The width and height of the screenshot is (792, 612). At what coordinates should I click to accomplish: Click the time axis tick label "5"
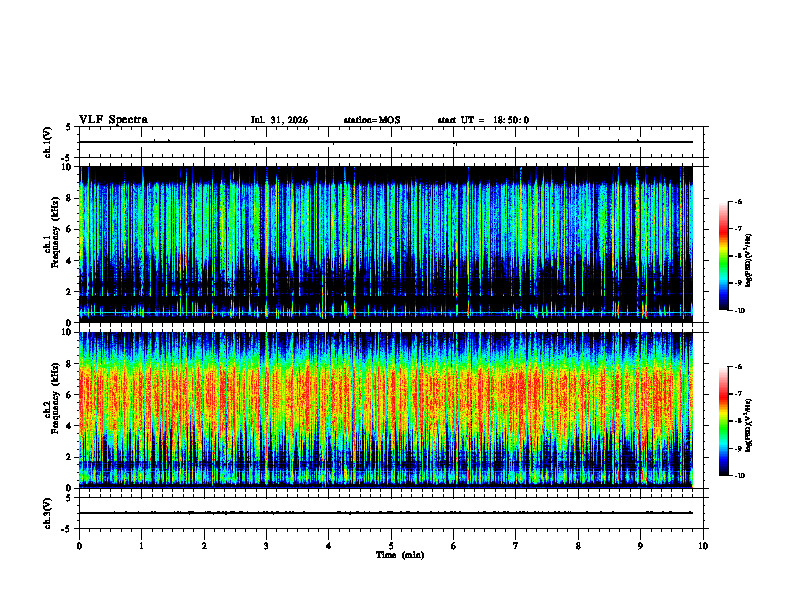(x=391, y=546)
